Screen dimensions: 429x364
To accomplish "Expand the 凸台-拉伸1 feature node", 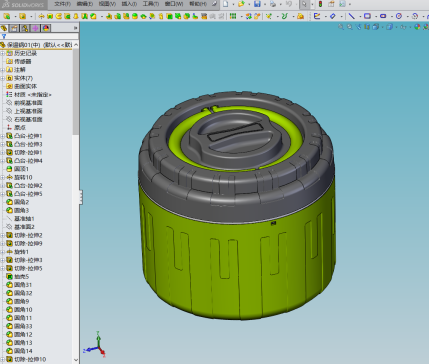I will 3,136.
